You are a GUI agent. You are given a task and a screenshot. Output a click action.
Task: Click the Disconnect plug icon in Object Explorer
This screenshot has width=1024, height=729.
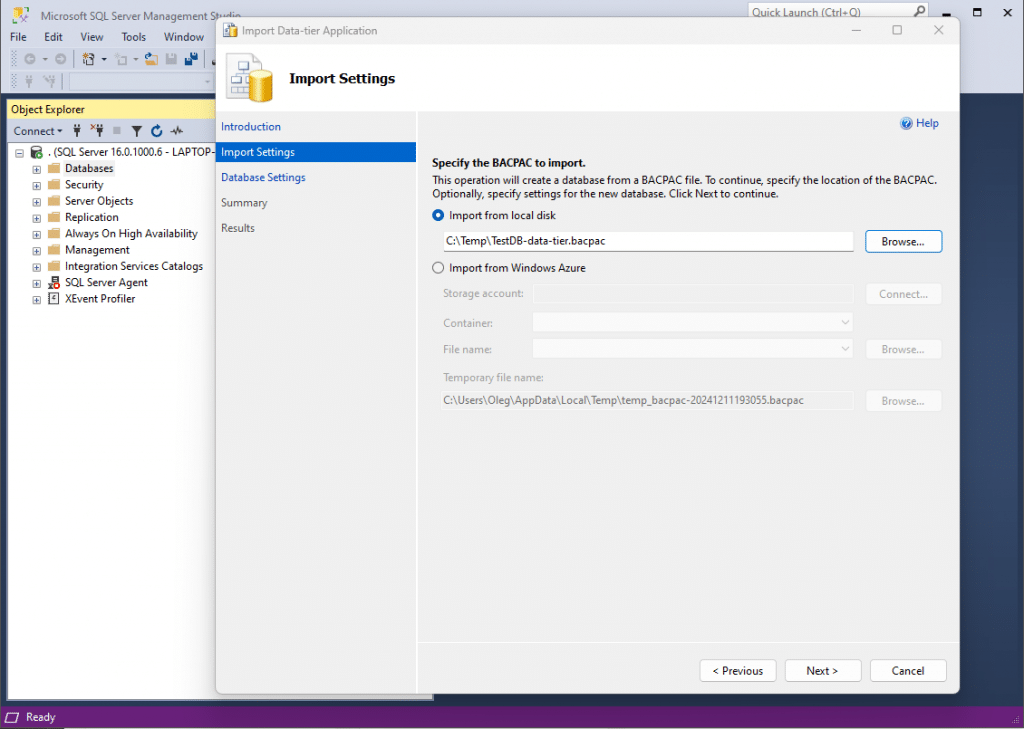point(97,131)
